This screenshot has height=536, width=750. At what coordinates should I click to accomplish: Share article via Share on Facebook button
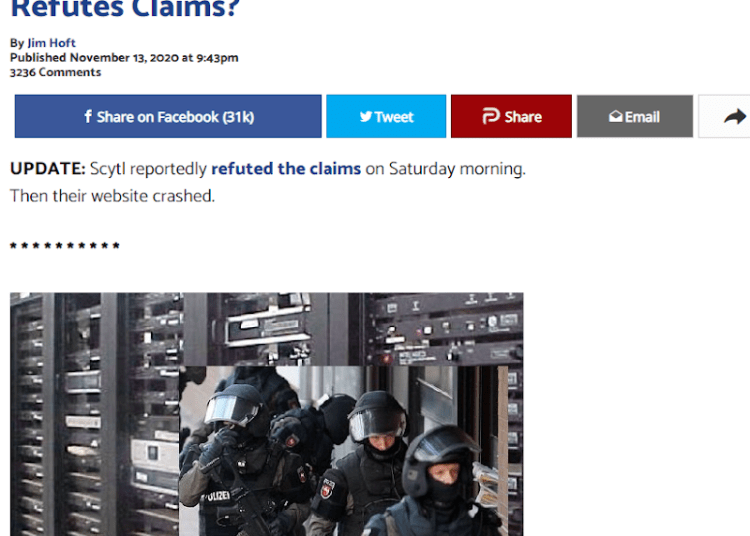[168, 116]
